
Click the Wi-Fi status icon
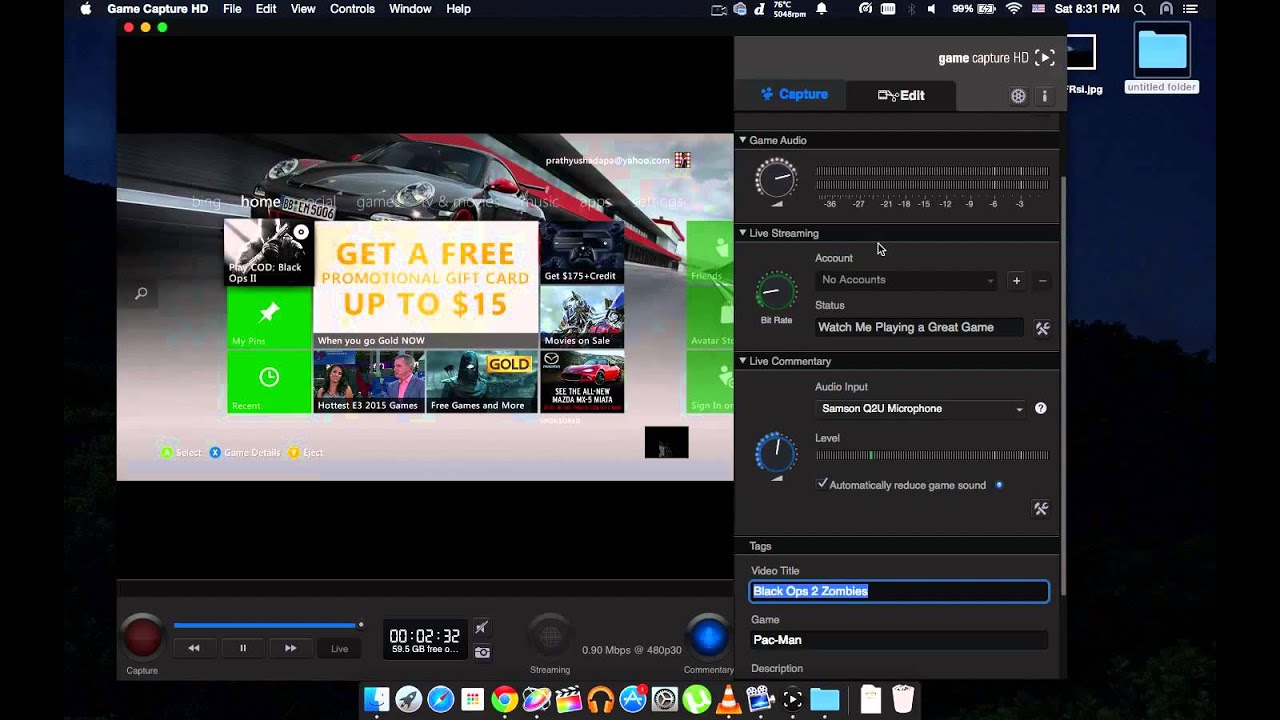[x=1013, y=9]
